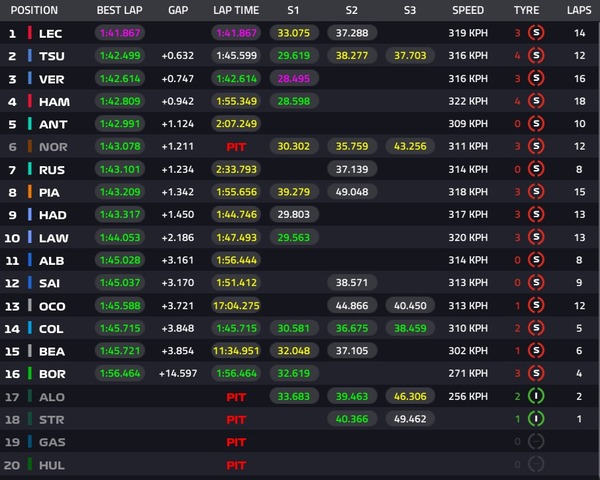Image resolution: width=600 pixels, height=480 pixels.
Task: Click the empty tyre icon in HUL's row
Action: [x=535, y=464]
